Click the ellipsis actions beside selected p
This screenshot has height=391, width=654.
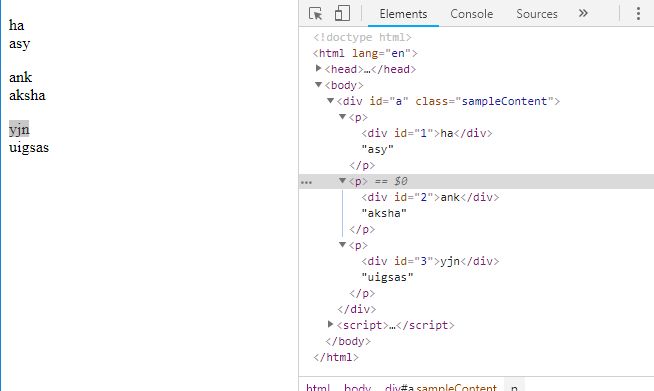[x=306, y=182]
